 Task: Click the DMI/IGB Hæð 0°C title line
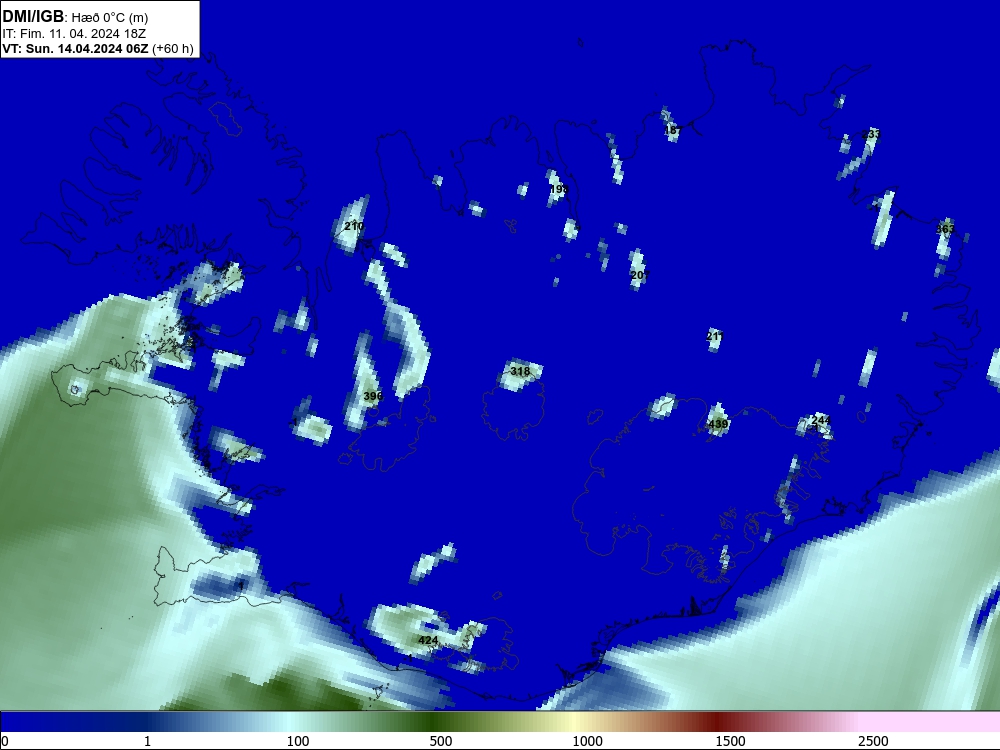(75, 17)
